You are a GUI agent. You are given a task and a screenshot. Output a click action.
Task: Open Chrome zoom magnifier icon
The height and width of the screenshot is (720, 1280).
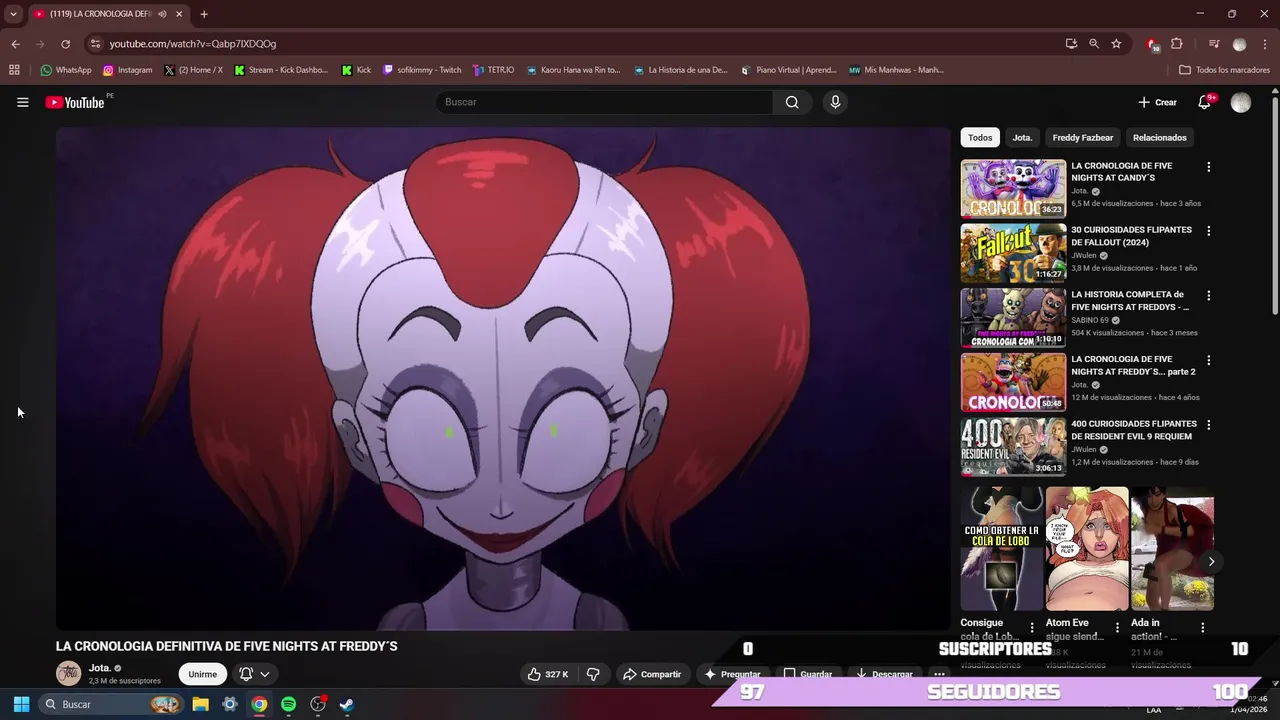coord(1094,44)
